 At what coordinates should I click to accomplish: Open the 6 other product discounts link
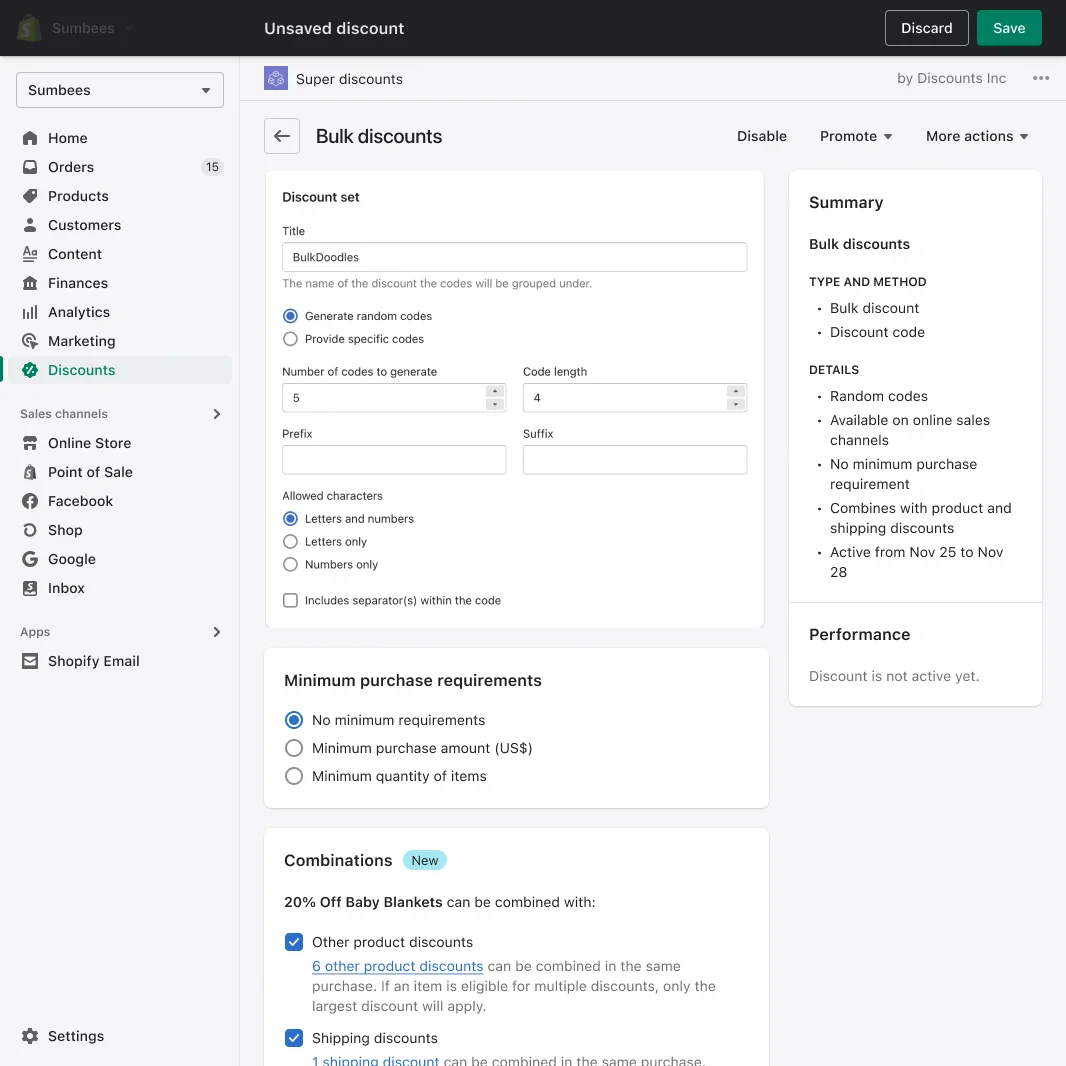pos(397,966)
